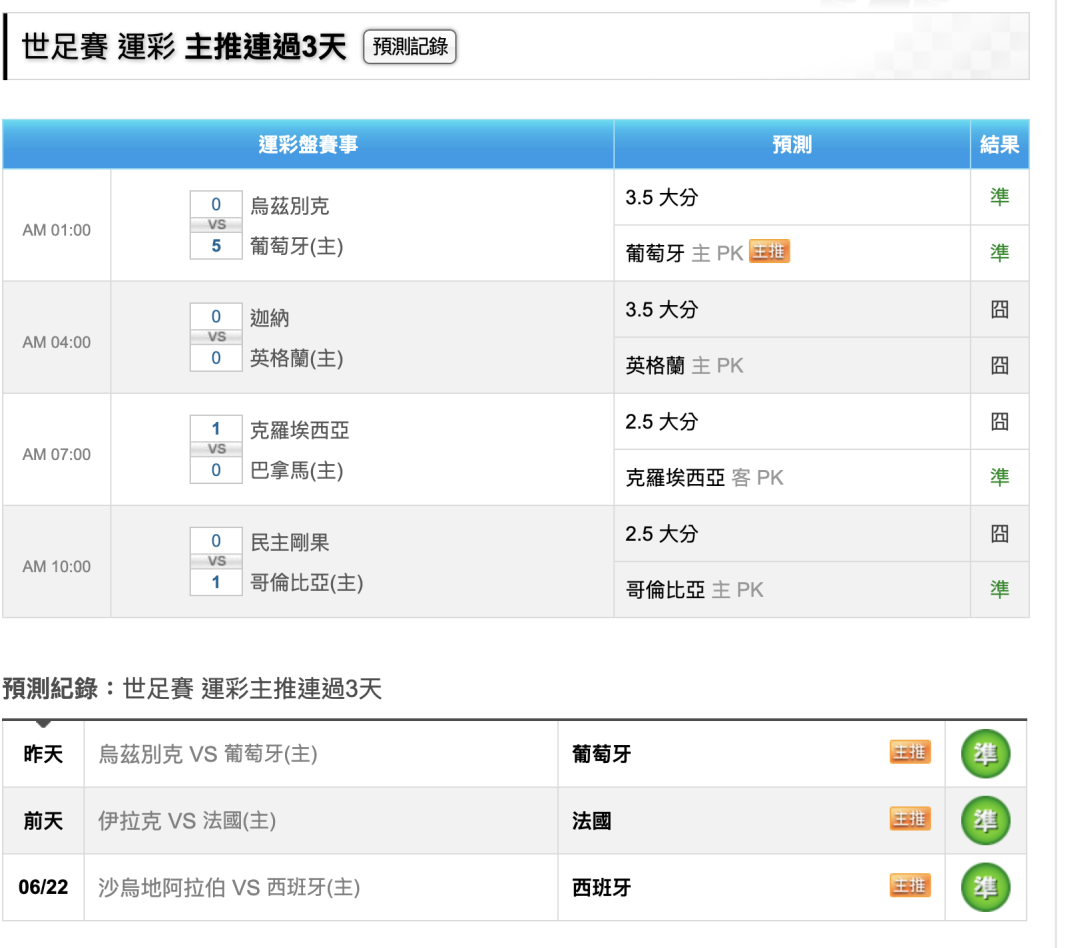Viewport: 1080px width, 948px height.
Task: Click 葡萄牙 主 PK prediction
Action: coord(684,253)
